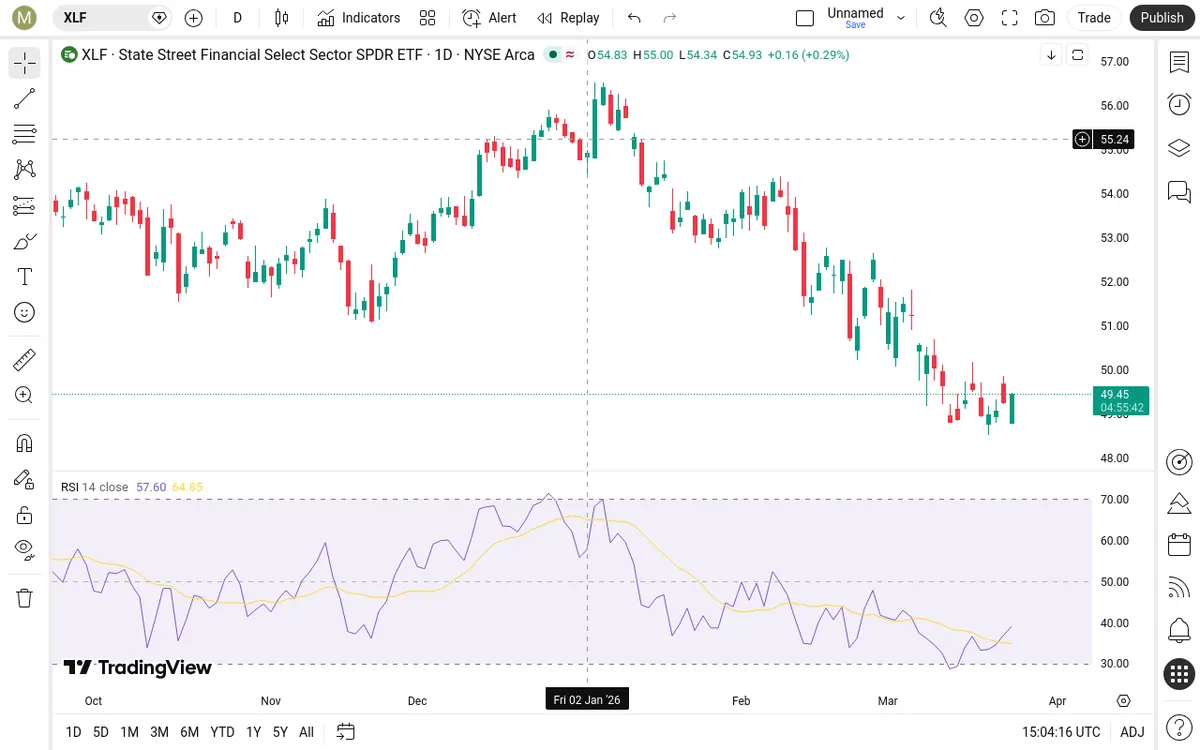
Task: Open the watchlist panel in right sidebar
Action: tap(1179, 62)
